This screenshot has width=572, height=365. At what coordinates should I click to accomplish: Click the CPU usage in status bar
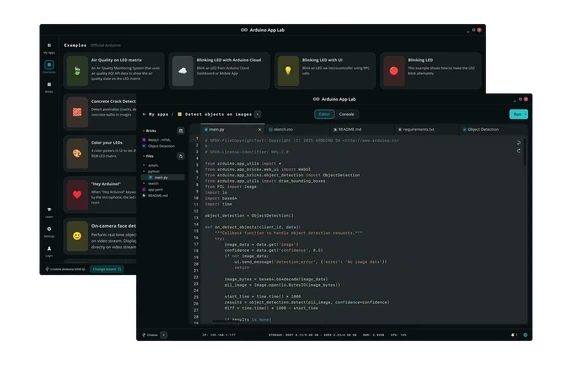[398, 335]
